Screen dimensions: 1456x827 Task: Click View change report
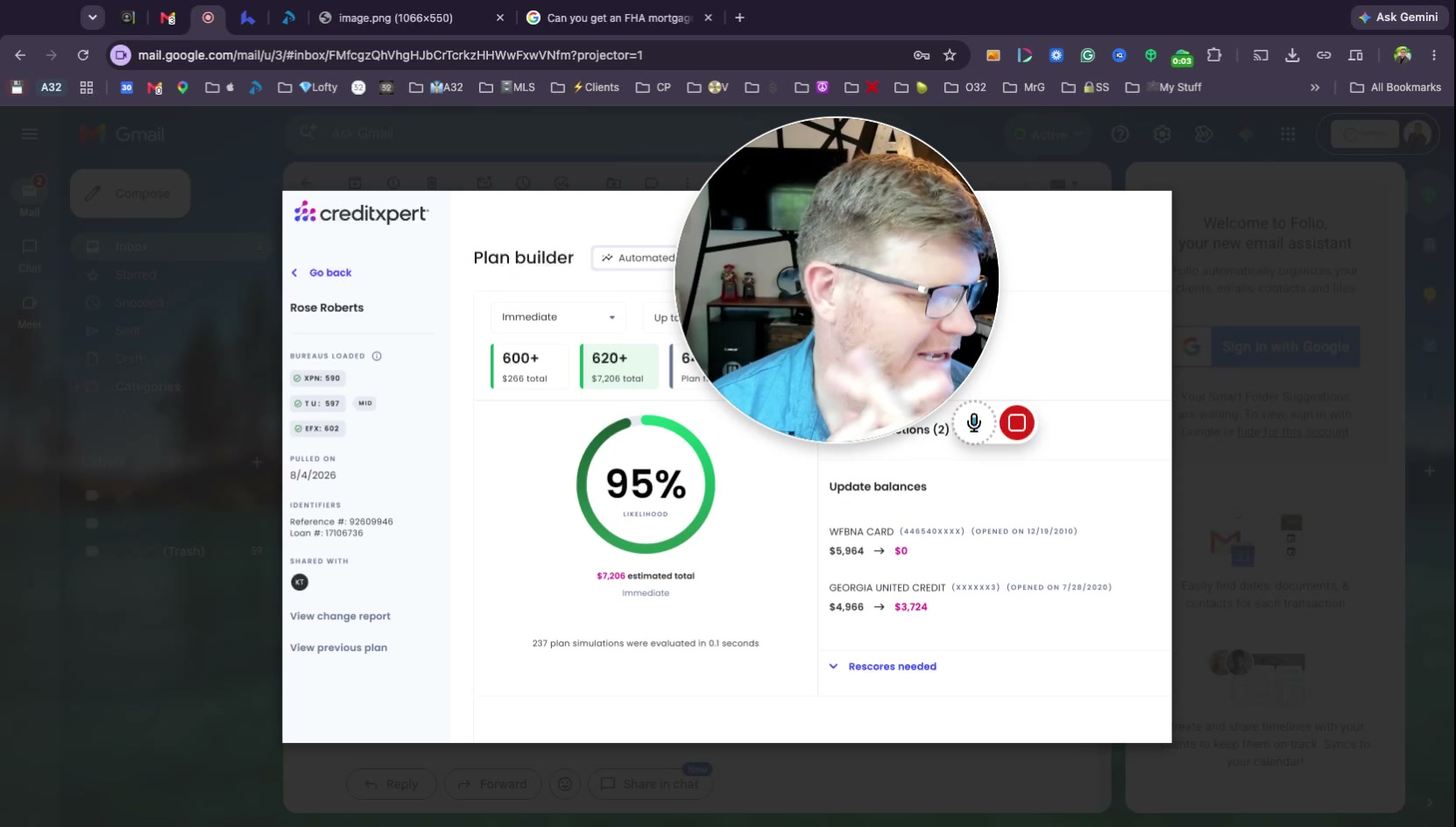pos(340,617)
